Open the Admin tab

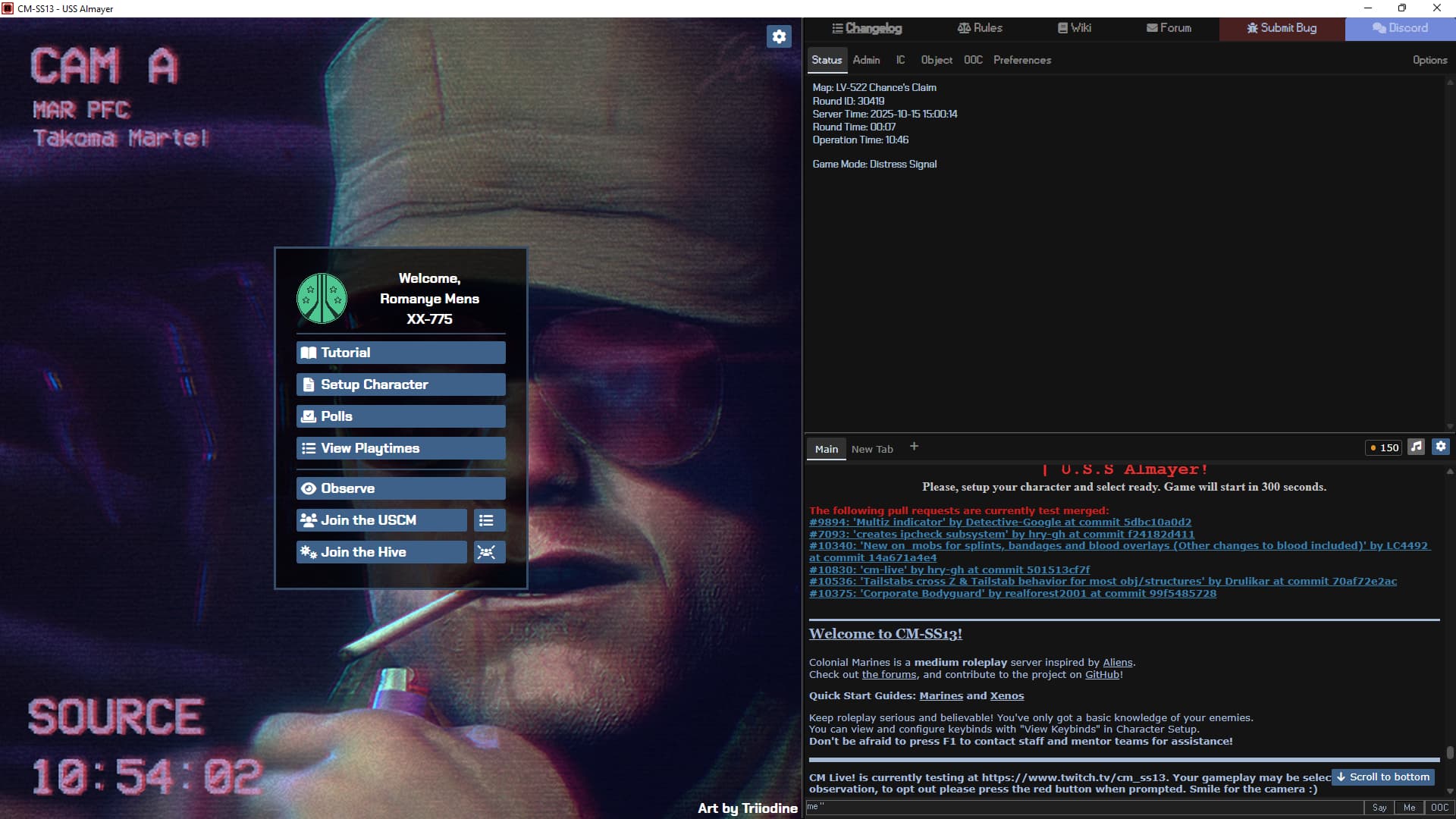(x=866, y=60)
